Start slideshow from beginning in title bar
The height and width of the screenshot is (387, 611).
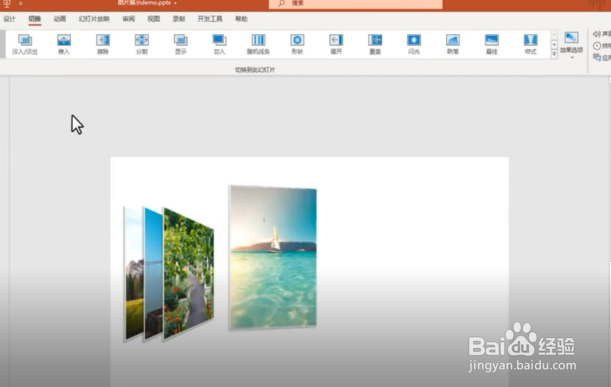(7, 4)
